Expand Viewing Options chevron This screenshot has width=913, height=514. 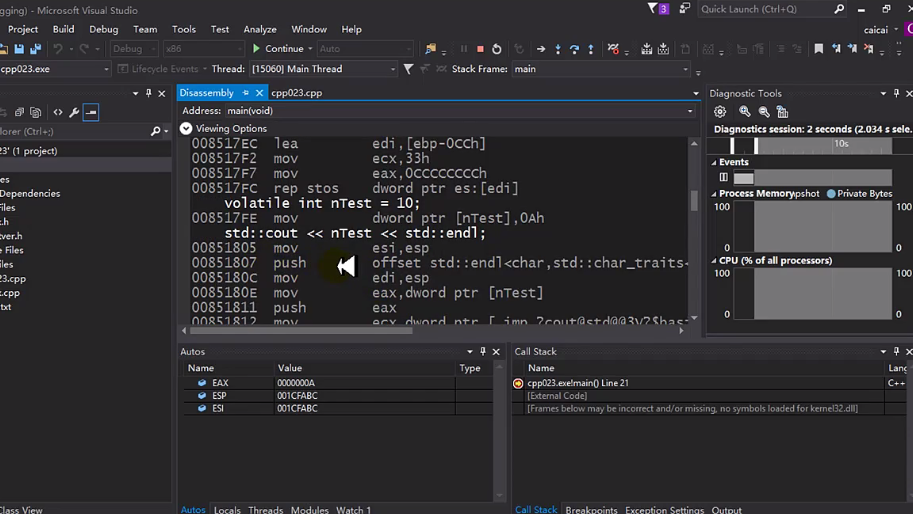click(186, 129)
